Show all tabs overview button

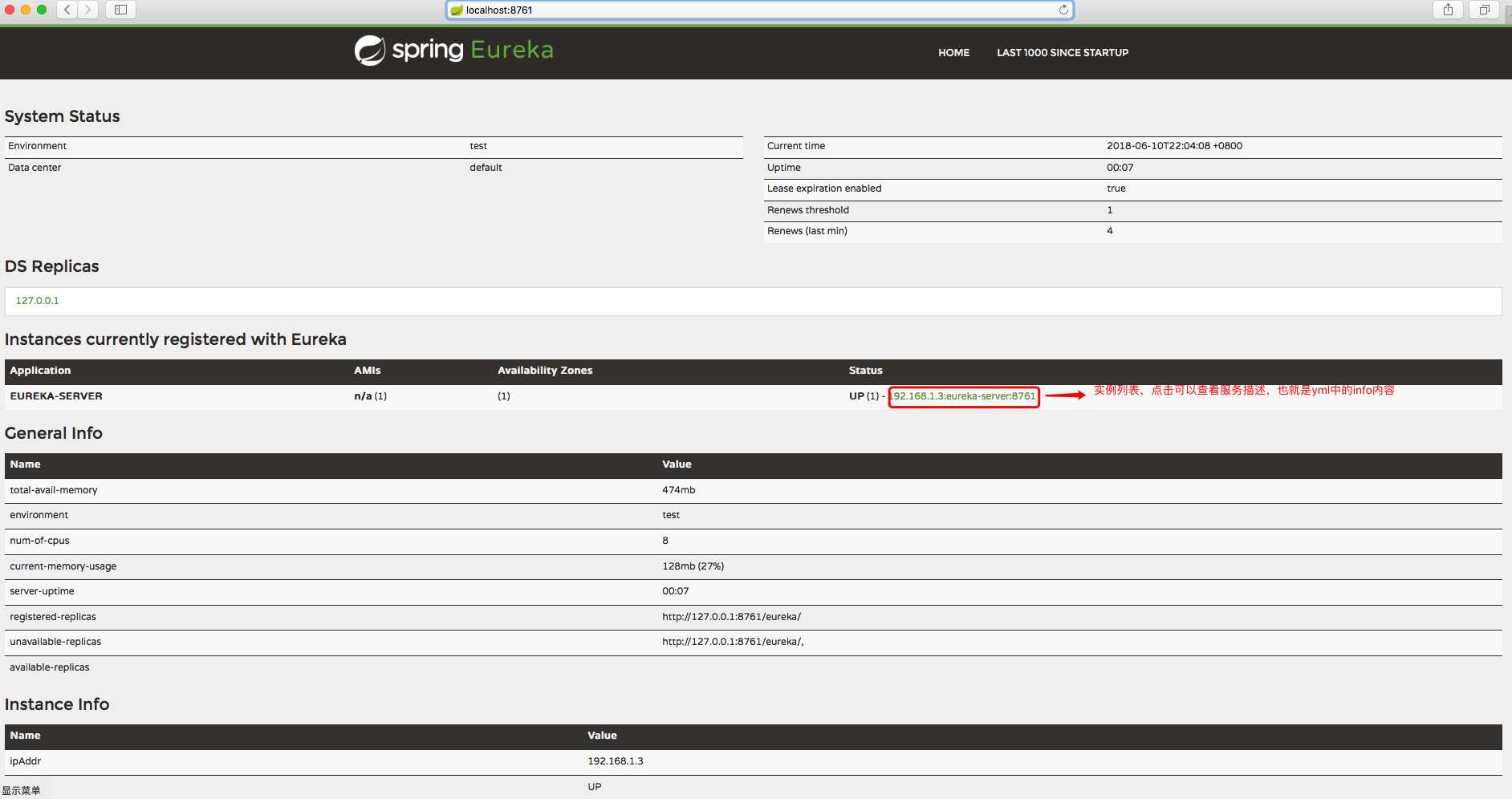1484,10
